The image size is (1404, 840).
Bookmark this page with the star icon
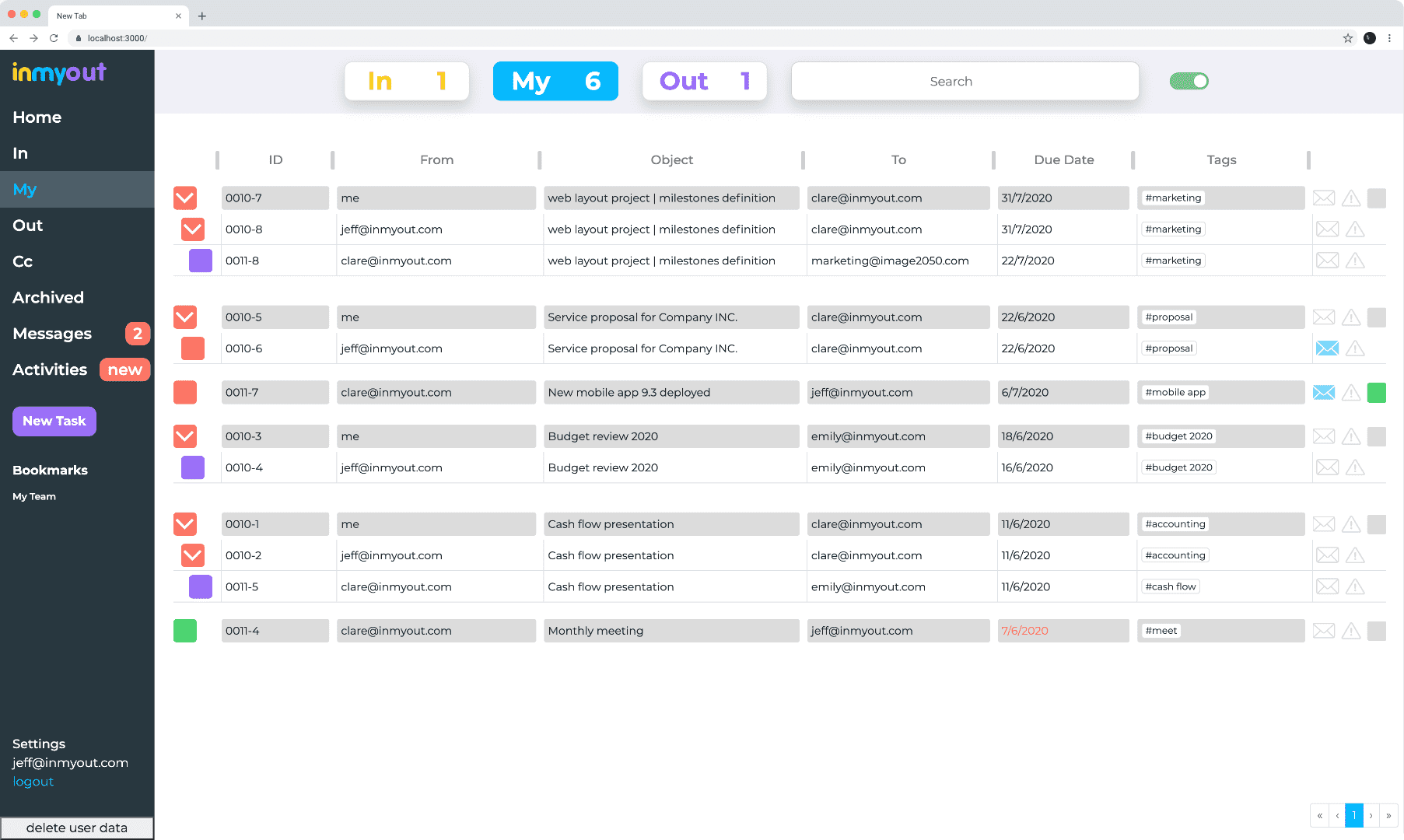coord(1348,38)
